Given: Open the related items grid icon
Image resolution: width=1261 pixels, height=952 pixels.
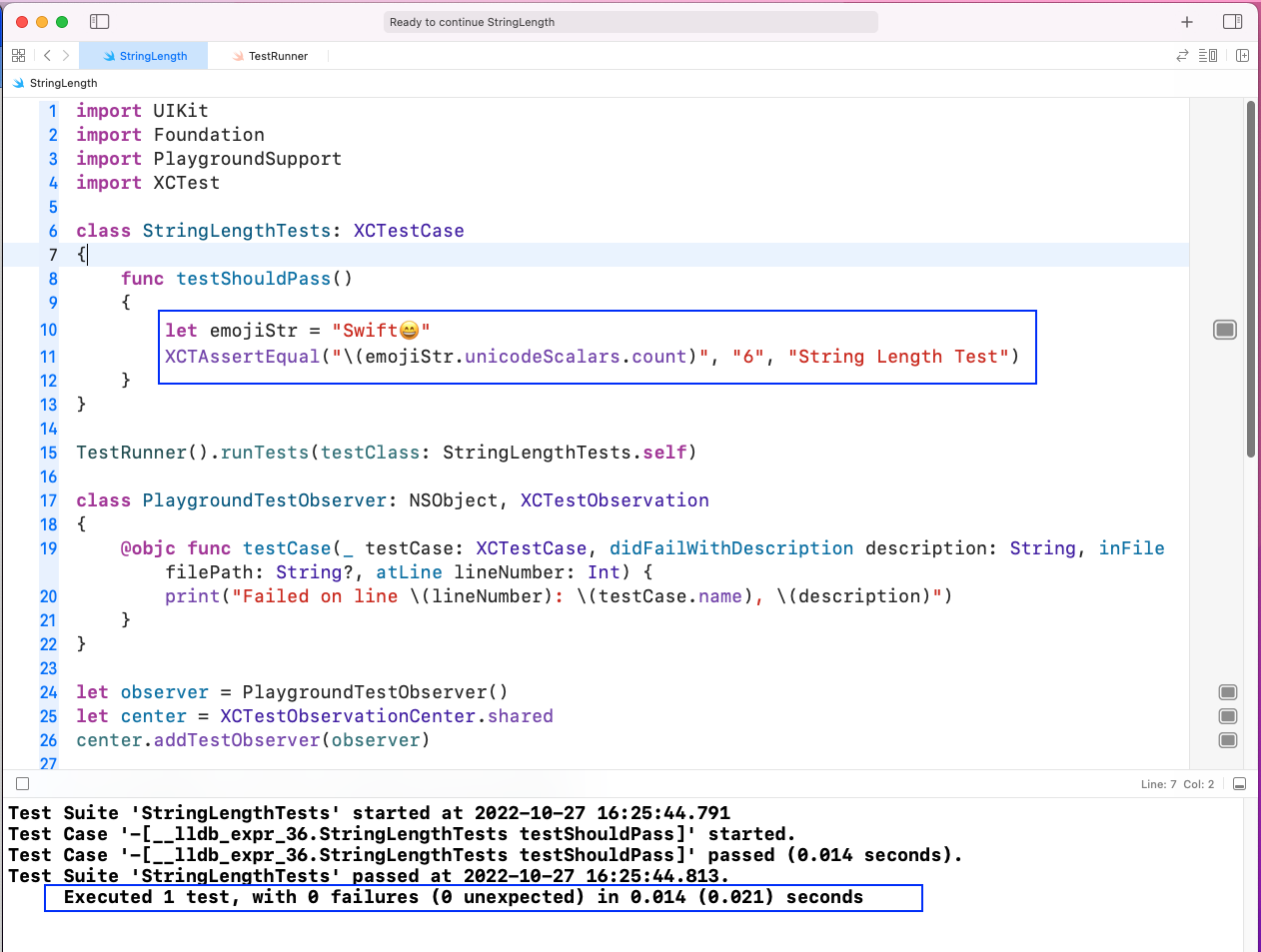Looking at the screenshot, I should tap(18, 56).
